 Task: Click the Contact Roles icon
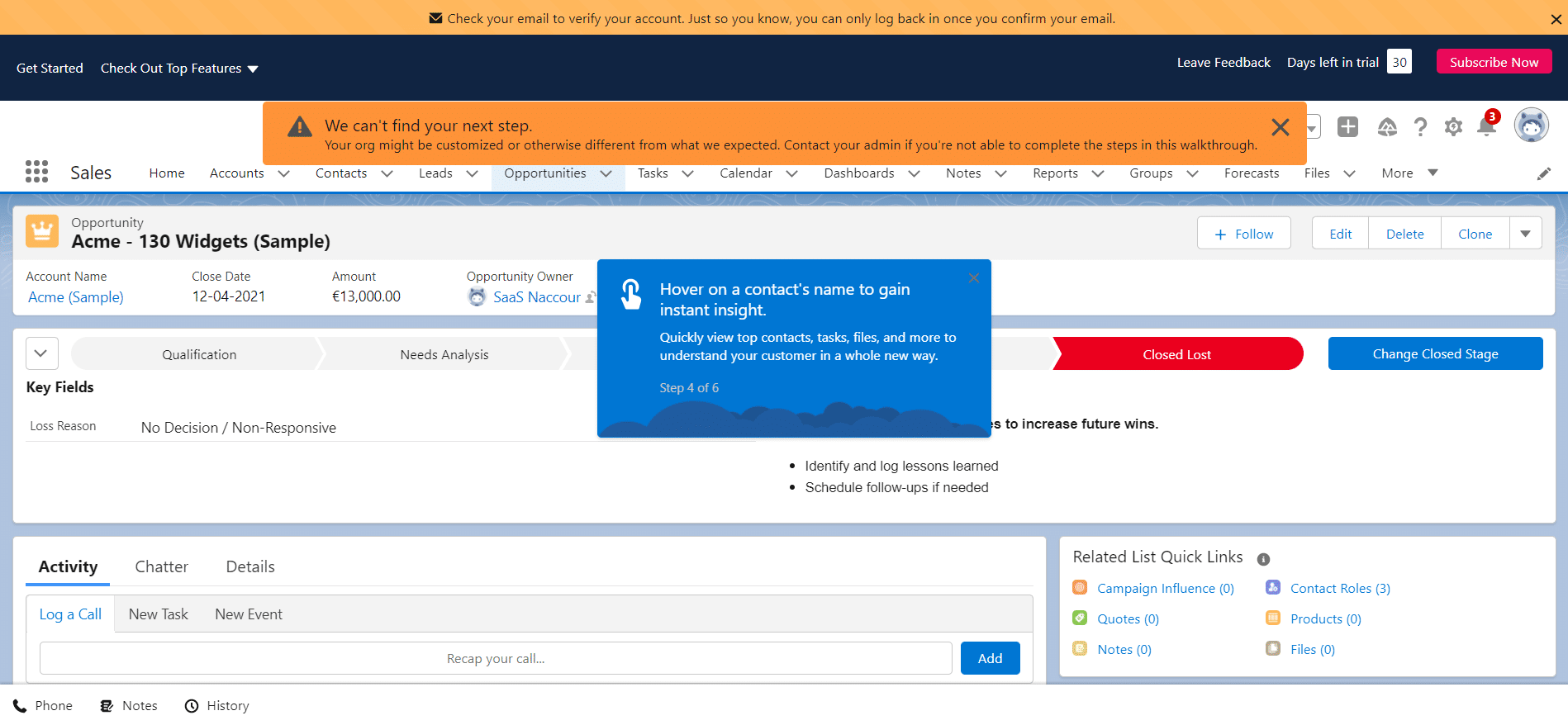point(1273,587)
